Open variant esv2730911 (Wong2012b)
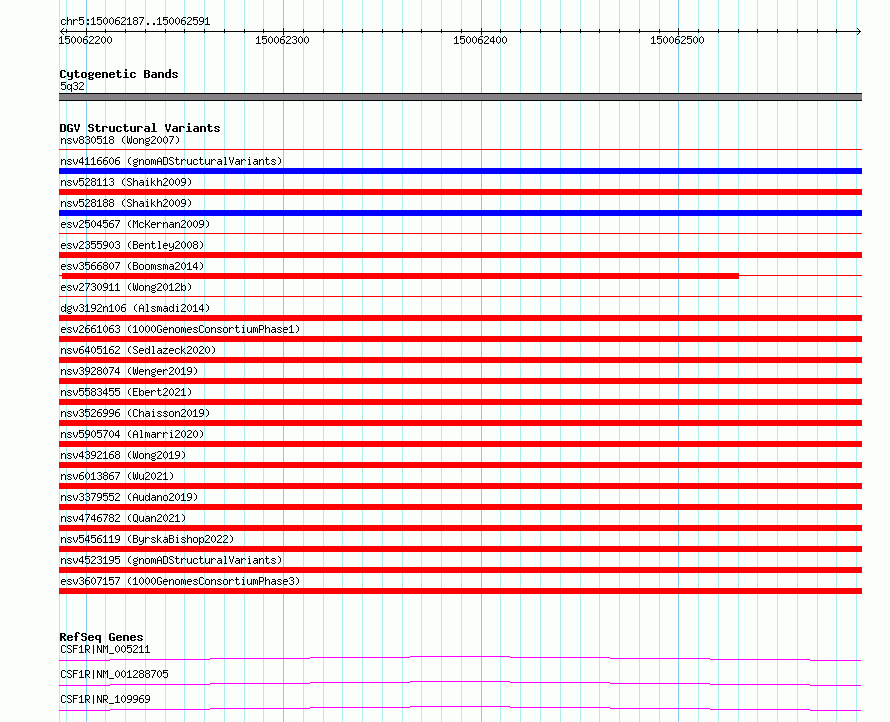The height and width of the screenshot is (722, 890). click(126, 287)
